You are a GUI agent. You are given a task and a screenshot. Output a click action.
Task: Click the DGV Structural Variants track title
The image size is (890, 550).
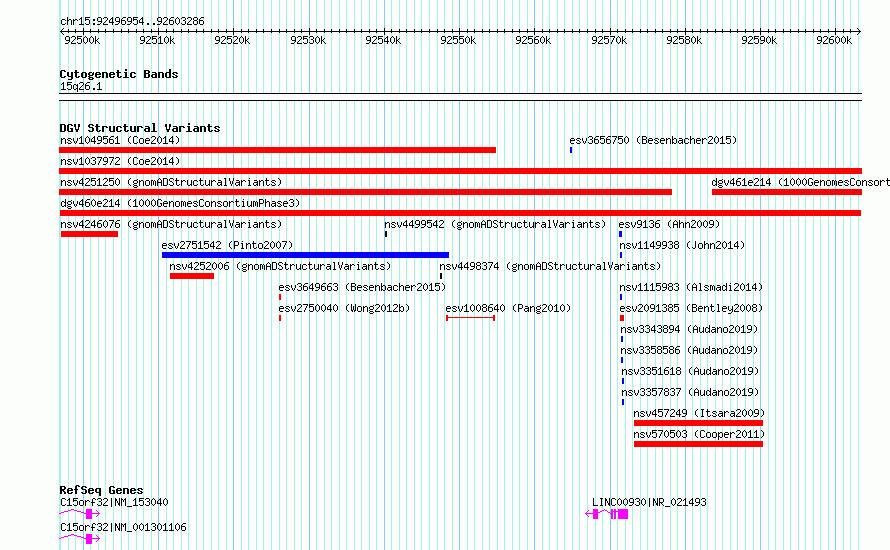(x=140, y=128)
